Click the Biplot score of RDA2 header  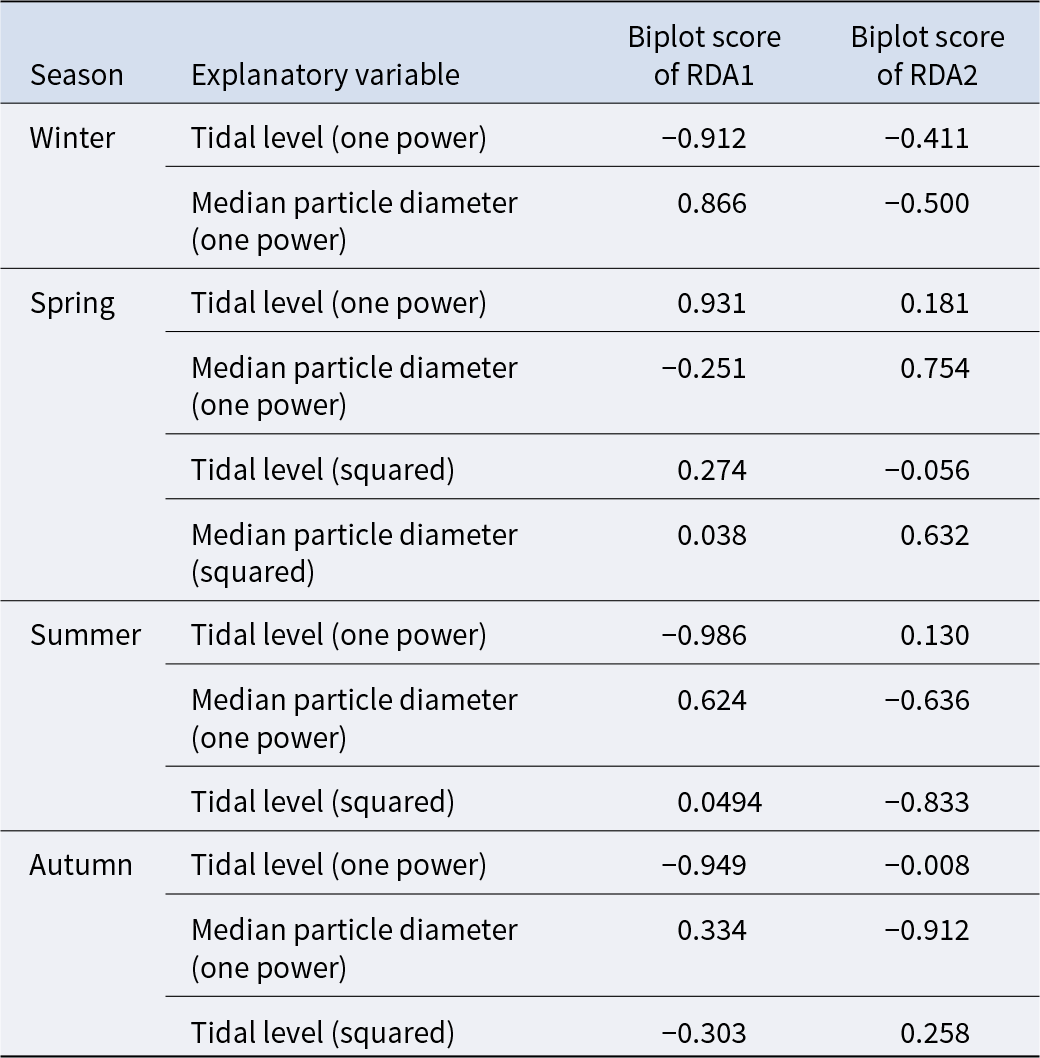pyautogui.click(x=927, y=56)
